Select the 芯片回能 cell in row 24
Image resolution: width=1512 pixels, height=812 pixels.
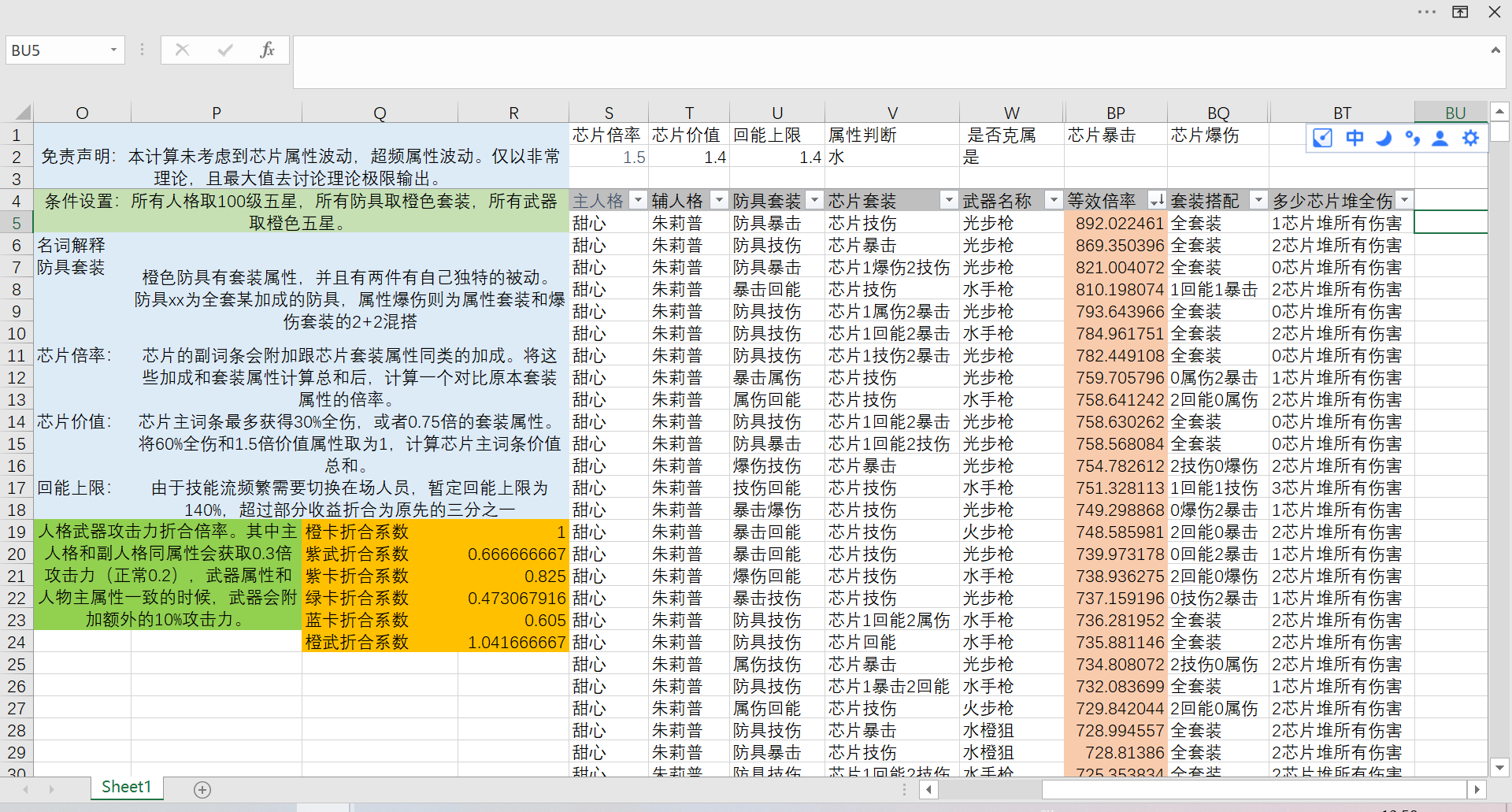point(892,642)
